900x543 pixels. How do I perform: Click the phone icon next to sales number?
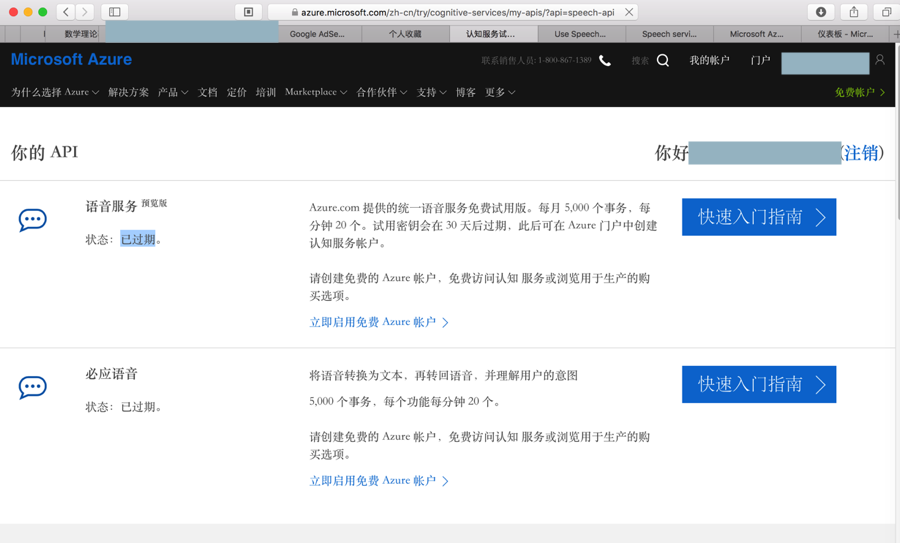point(605,60)
